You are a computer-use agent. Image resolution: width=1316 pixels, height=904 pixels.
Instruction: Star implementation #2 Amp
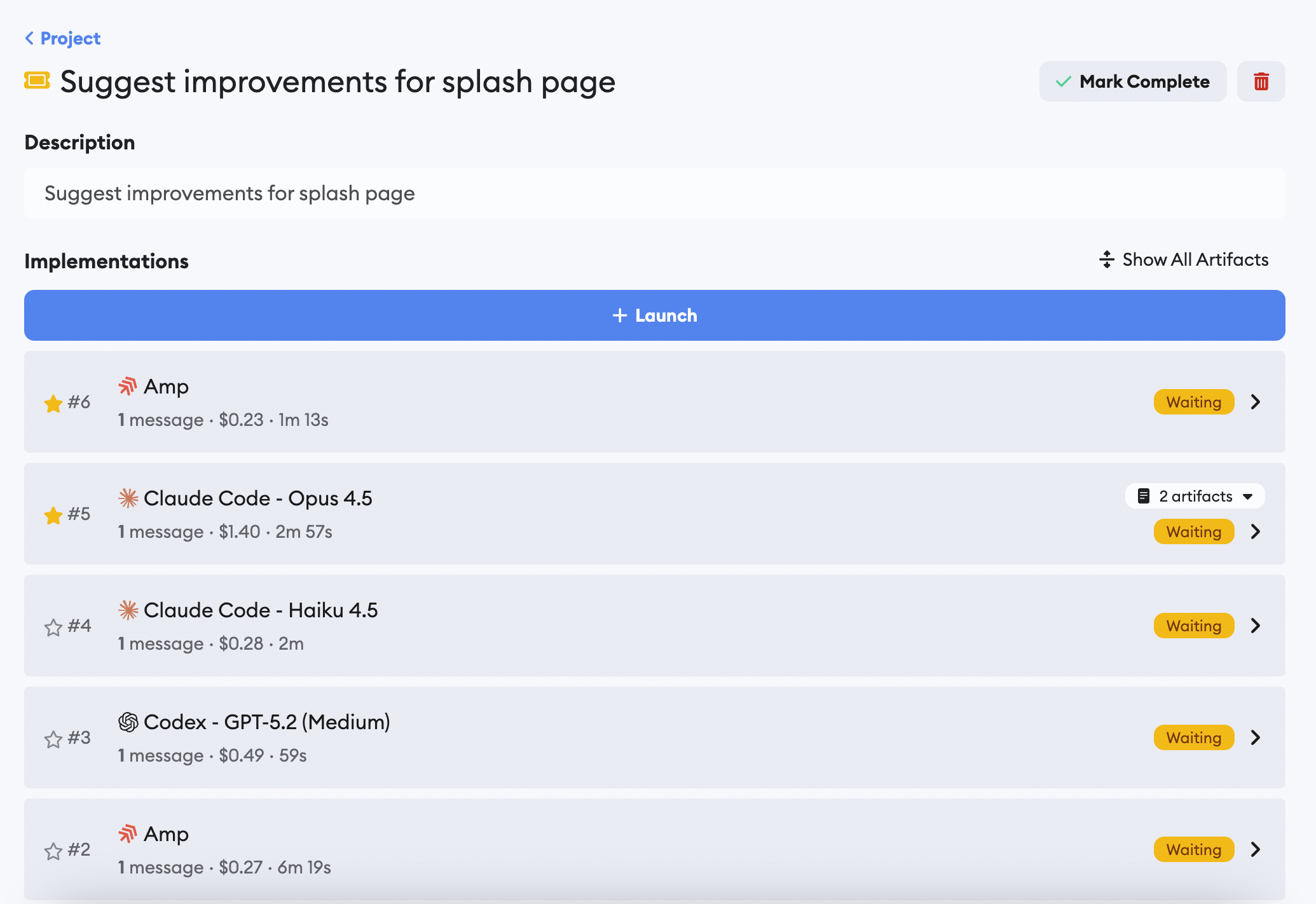pos(53,851)
